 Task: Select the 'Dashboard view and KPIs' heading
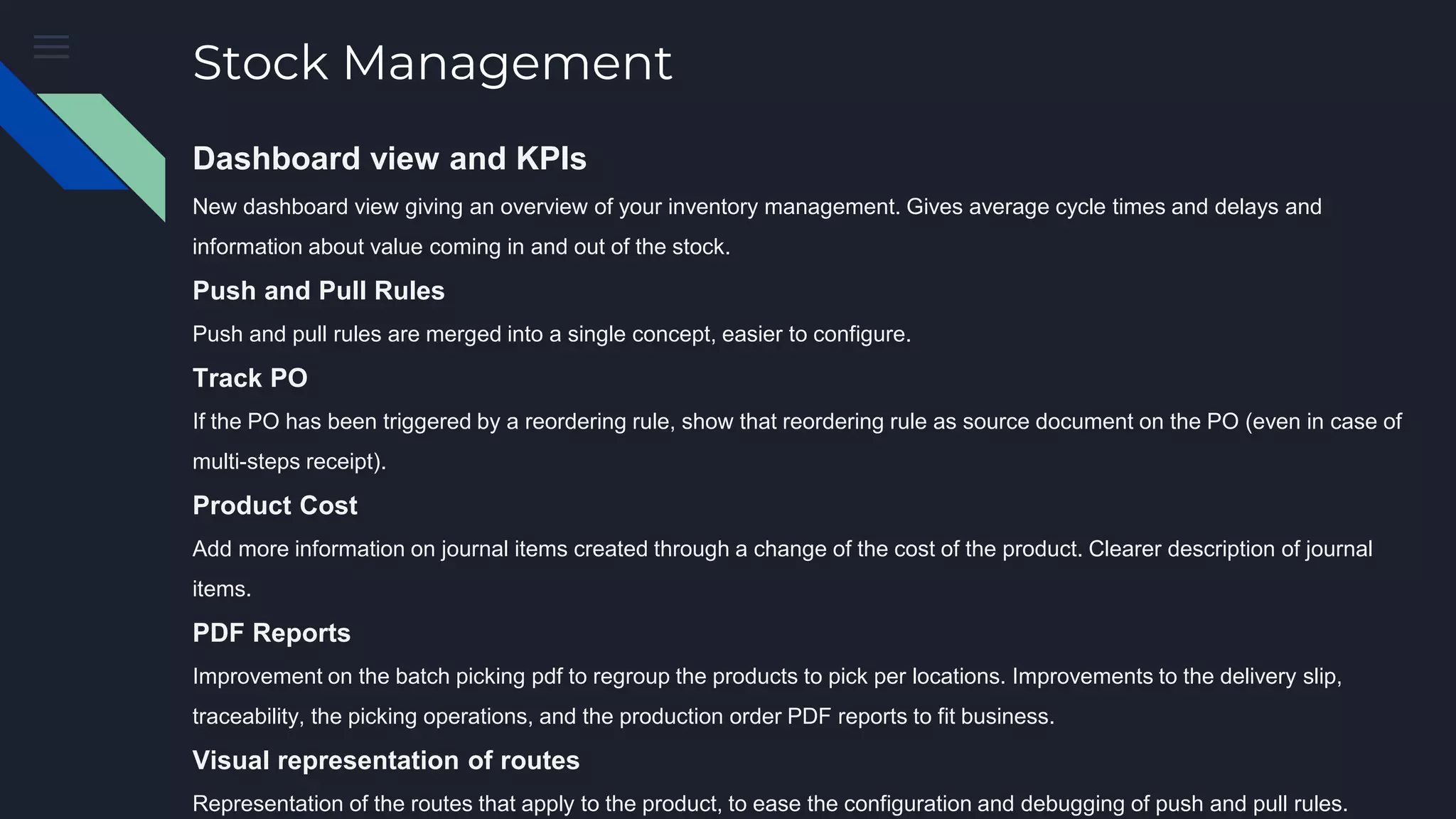390,159
